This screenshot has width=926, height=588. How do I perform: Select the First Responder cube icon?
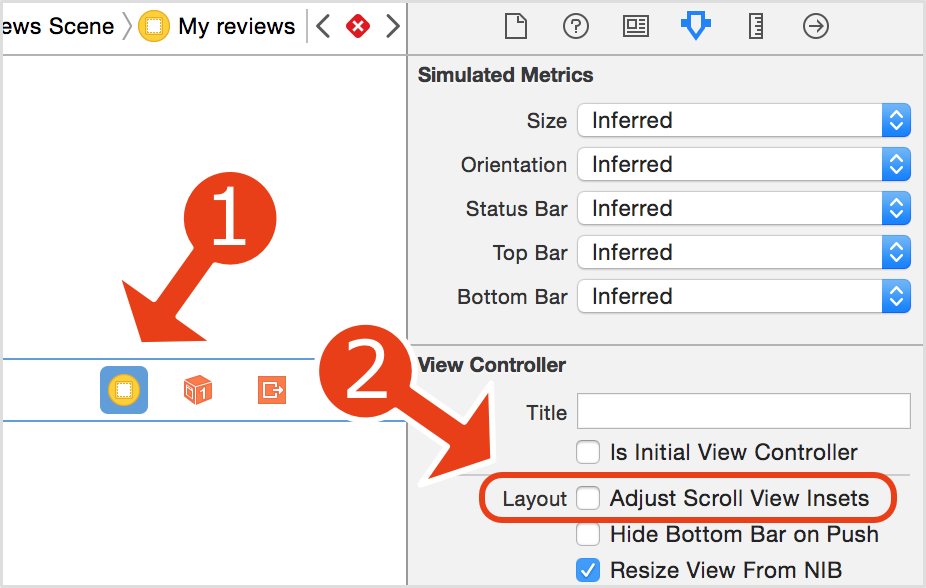(x=198, y=390)
